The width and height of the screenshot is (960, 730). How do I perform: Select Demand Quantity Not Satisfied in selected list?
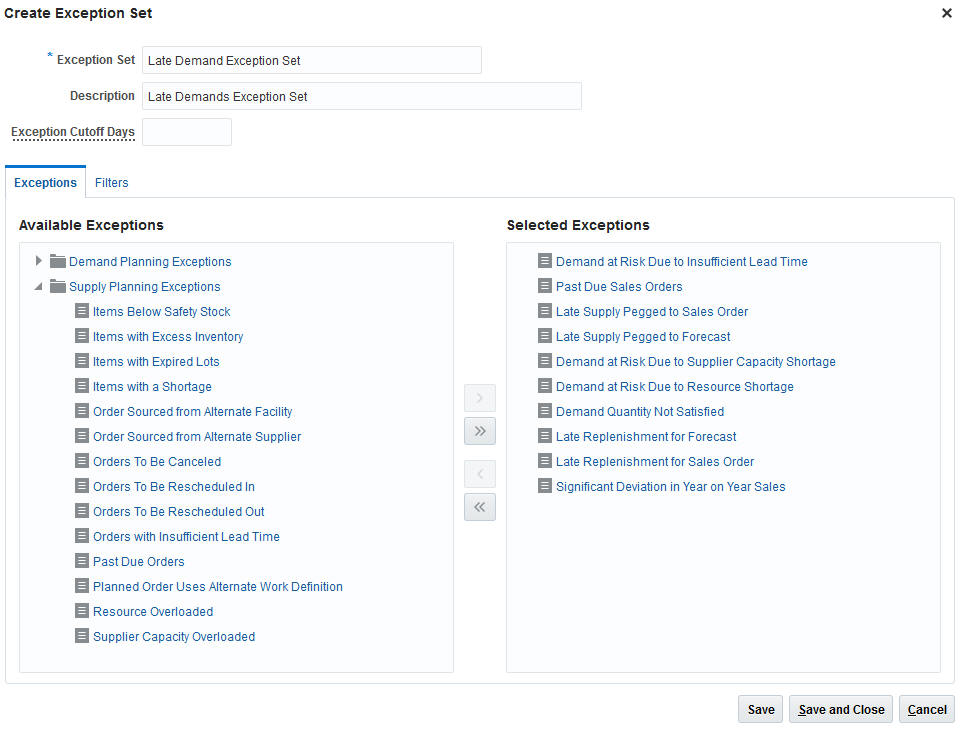point(640,411)
